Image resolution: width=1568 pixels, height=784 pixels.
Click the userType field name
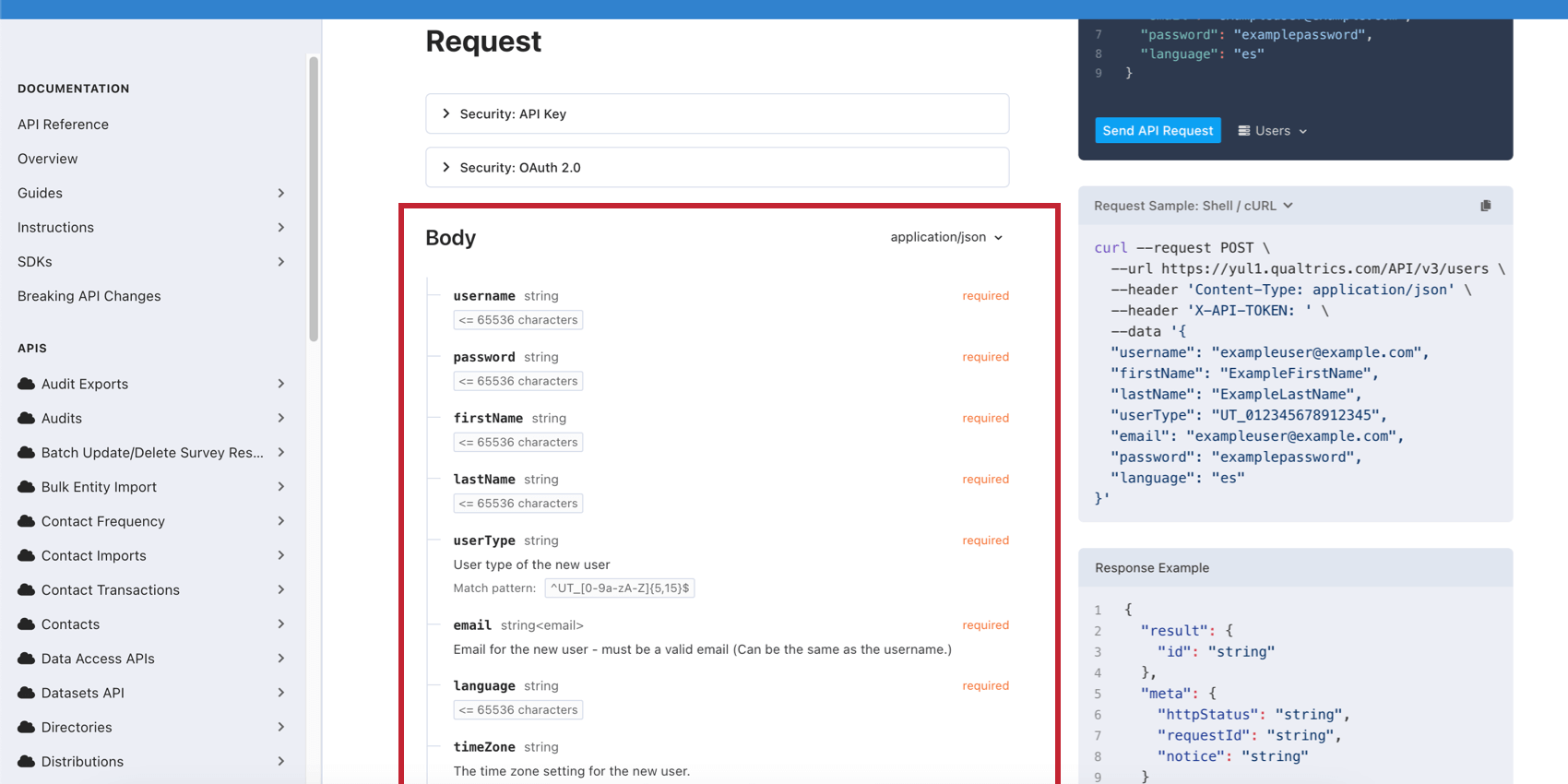(484, 540)
